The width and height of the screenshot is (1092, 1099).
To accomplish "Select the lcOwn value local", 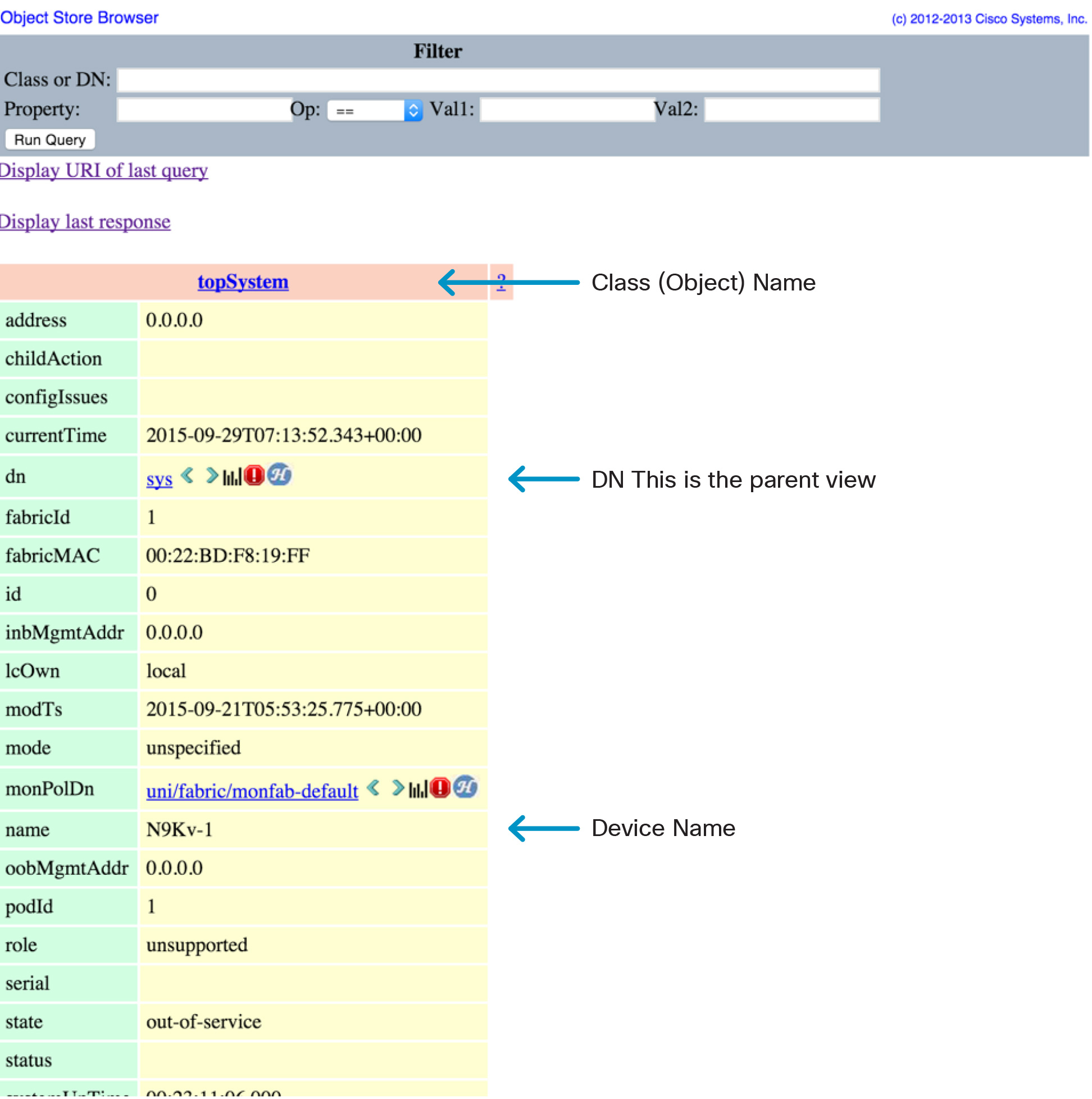I will tap(166, 671).
